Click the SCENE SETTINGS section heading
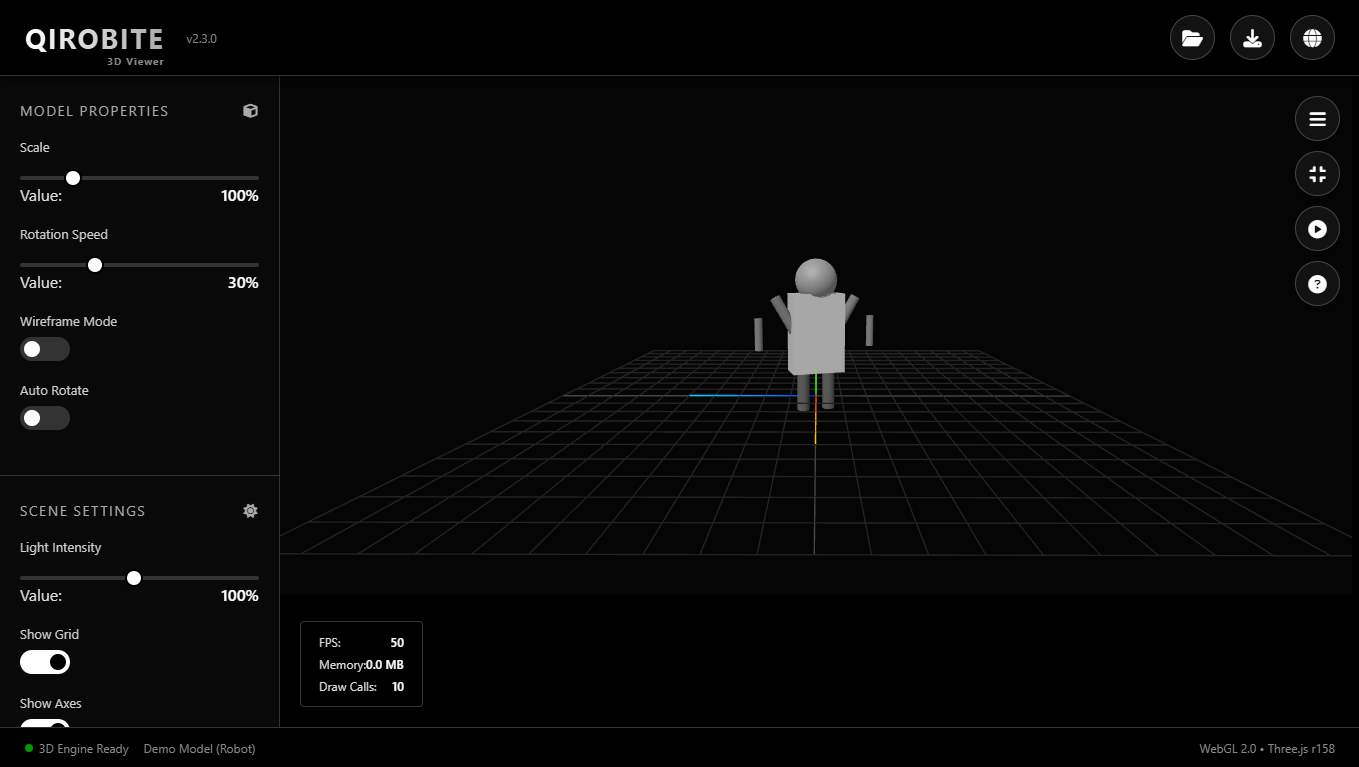1359x767 pixels. point(83,511)
